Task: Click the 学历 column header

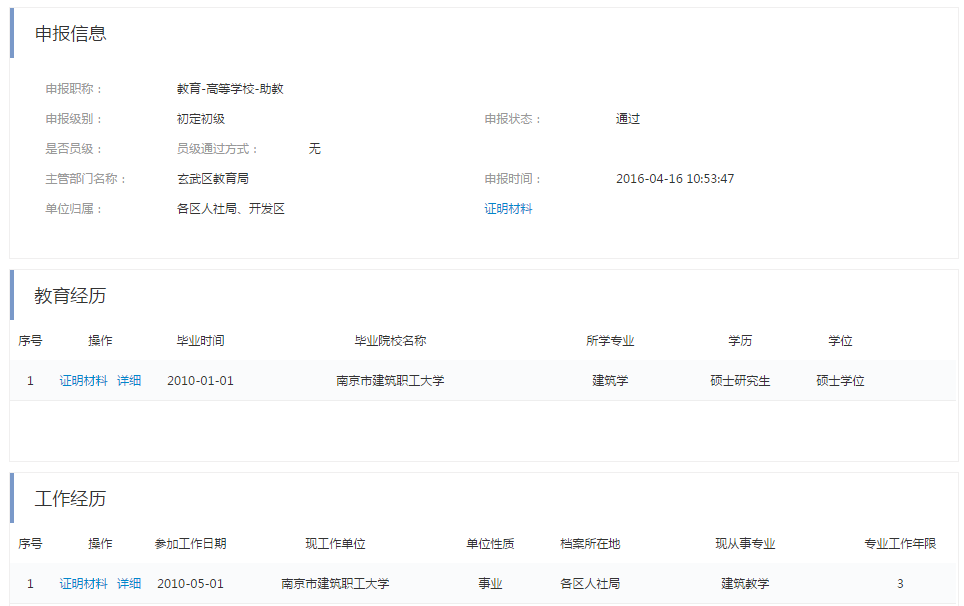Action: click(x=740, y=341)
